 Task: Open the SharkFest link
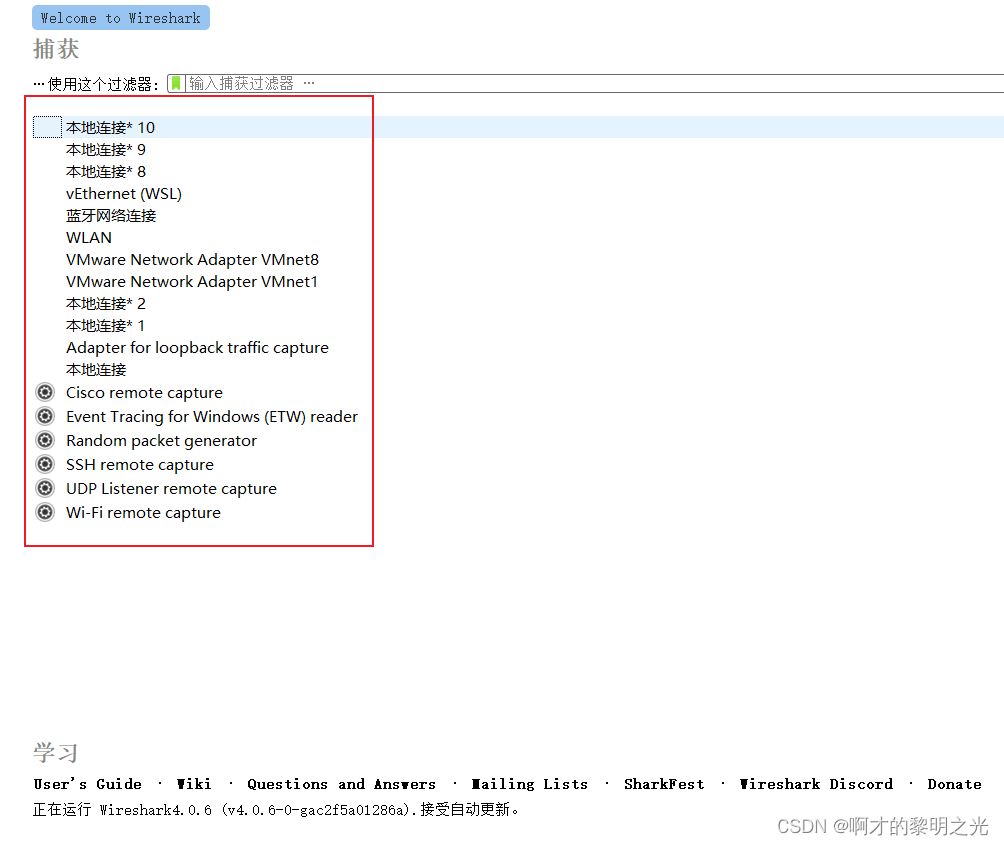coord(664,784)
